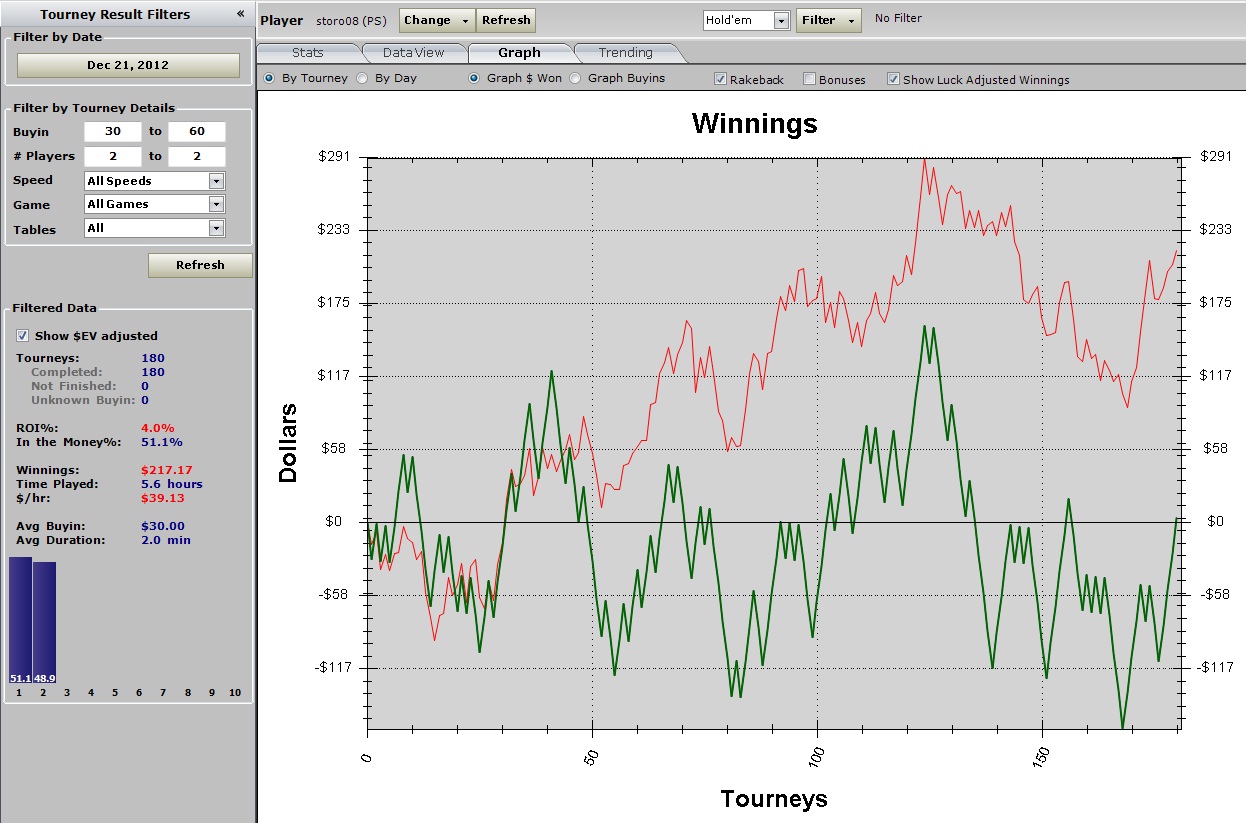Expand the Tables dropdown arrow
Viewport: 1246px width, 823px height.
coord(216,228)
